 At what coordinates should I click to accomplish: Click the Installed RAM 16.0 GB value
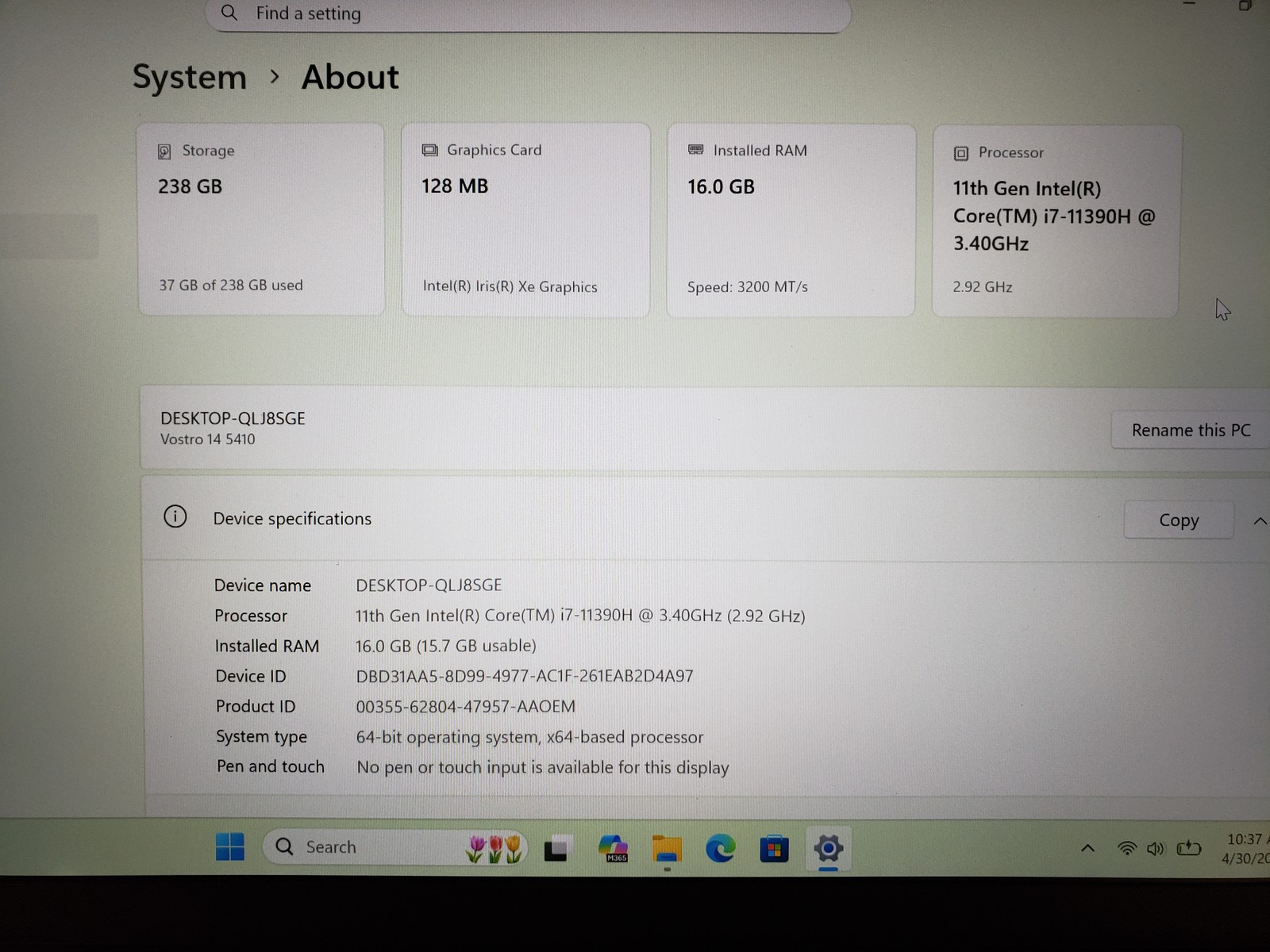click(721, 187)
